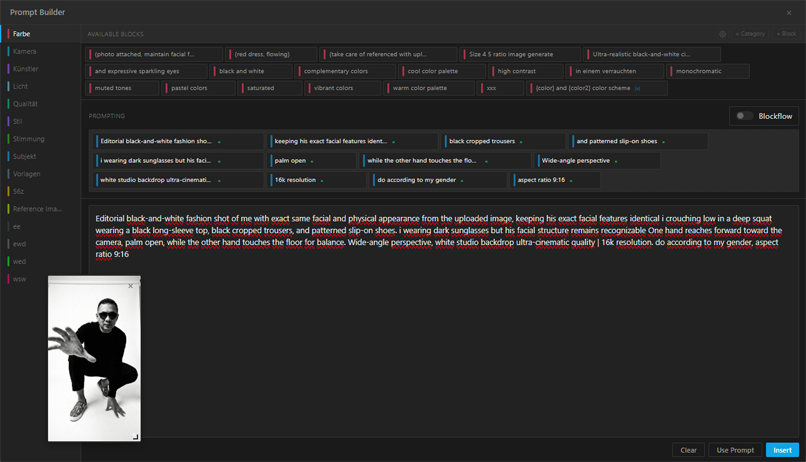
Task: Select the Kamera category
Action: click(x=25, y=51)
